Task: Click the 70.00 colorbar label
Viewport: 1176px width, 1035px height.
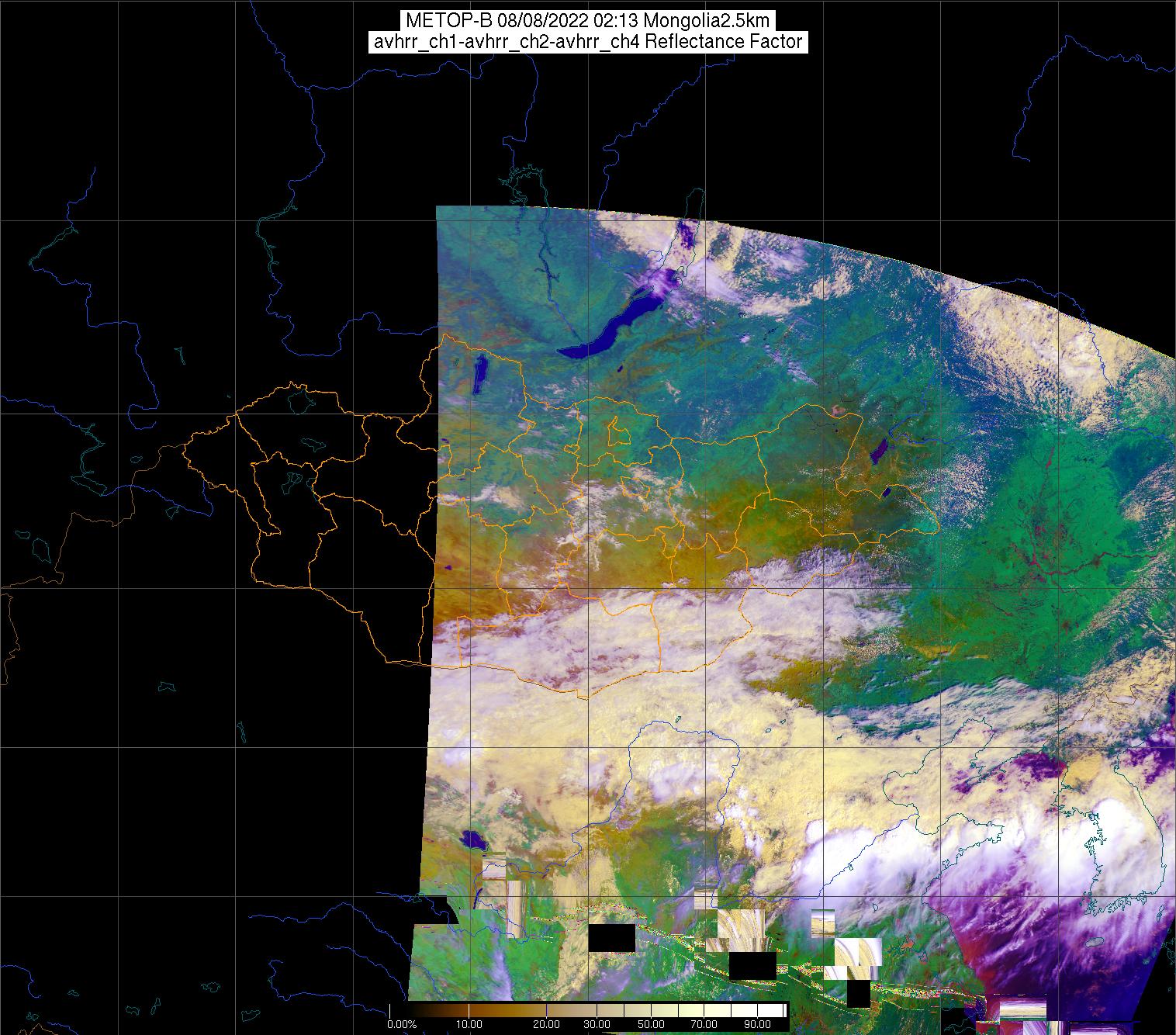Action: [x=704, y=1024]
